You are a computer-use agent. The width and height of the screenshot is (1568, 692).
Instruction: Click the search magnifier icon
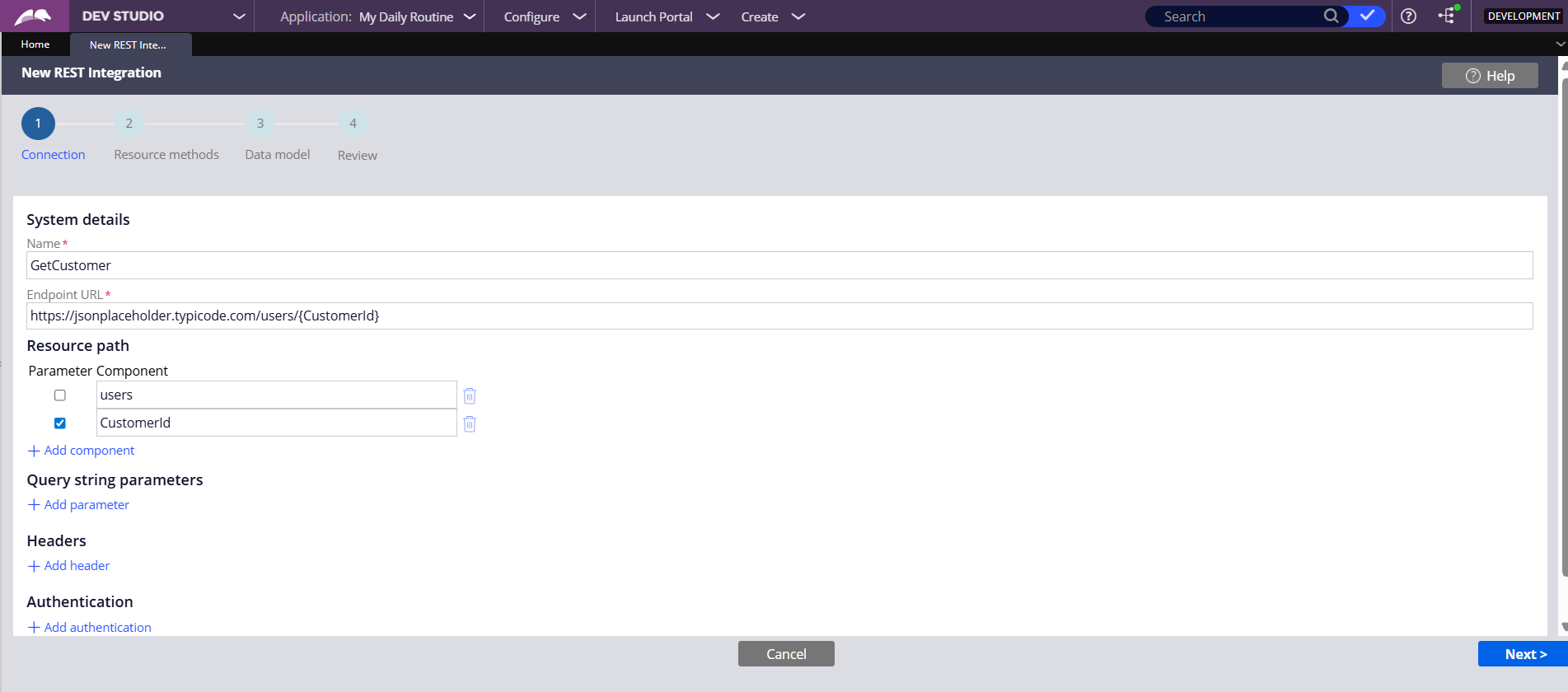1331,16
